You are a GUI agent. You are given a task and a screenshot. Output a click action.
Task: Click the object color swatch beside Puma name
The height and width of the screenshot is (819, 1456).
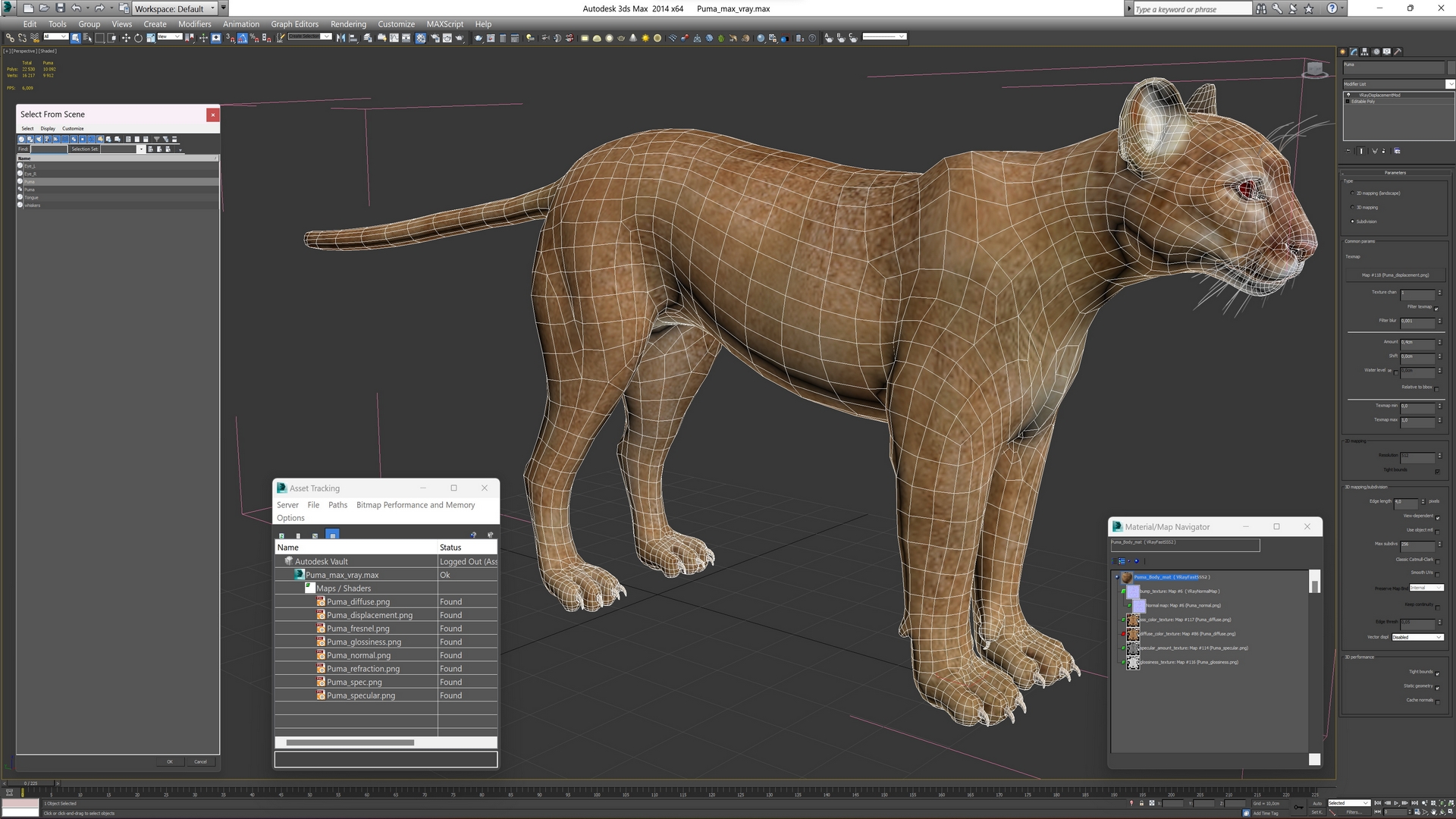point(1451,67)
